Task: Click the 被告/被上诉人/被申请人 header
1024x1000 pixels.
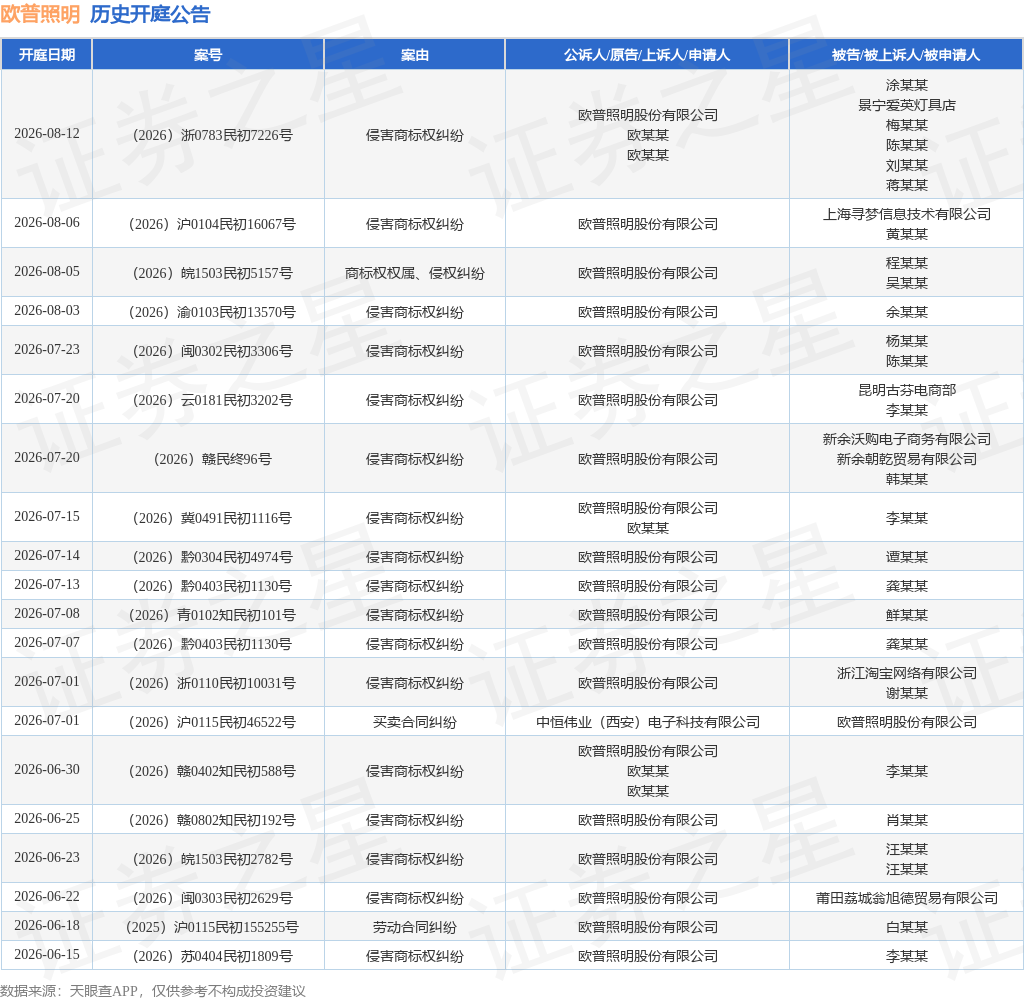Action: click(x=906, y=55)
